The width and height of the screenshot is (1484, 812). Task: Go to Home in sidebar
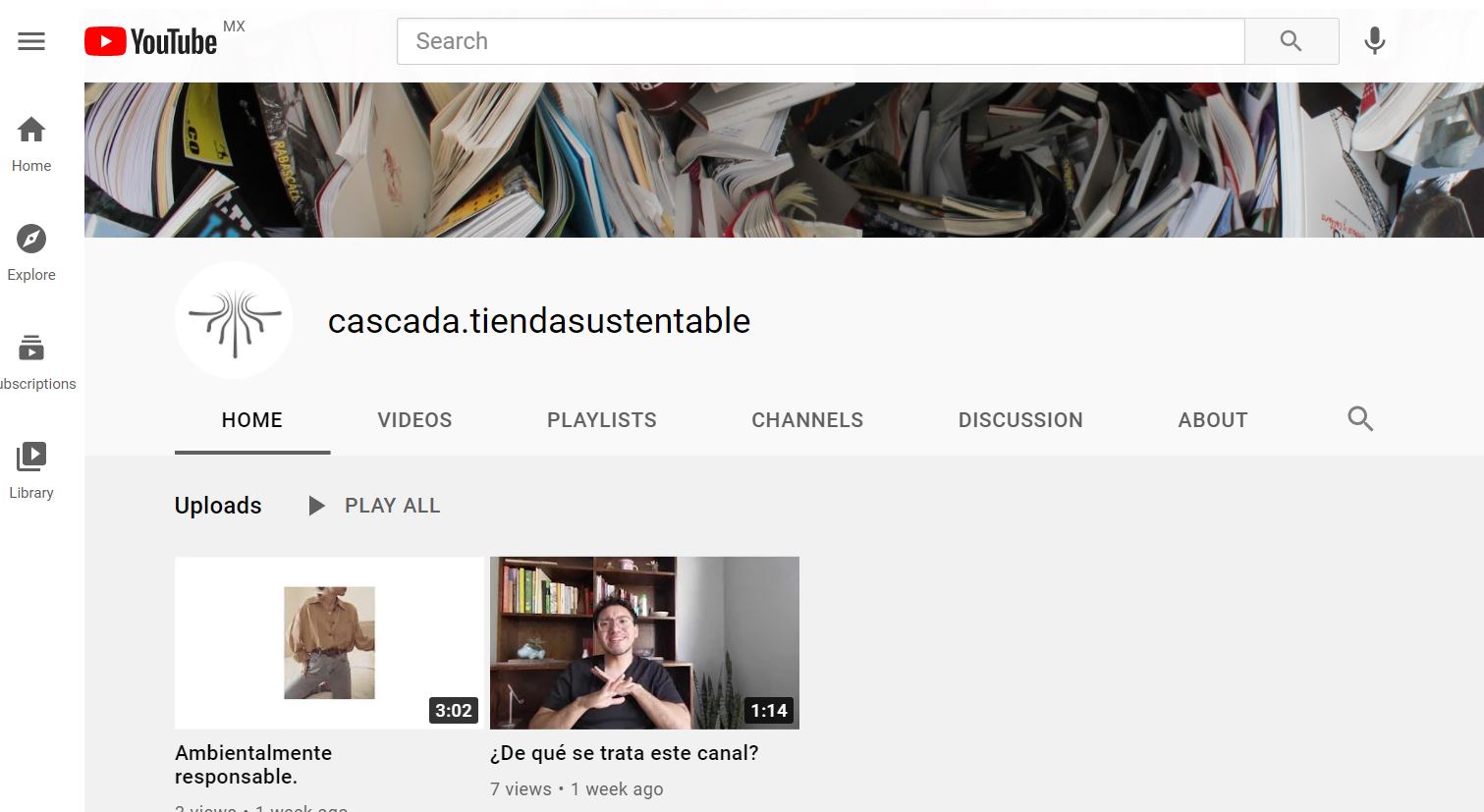click(31, 143)
